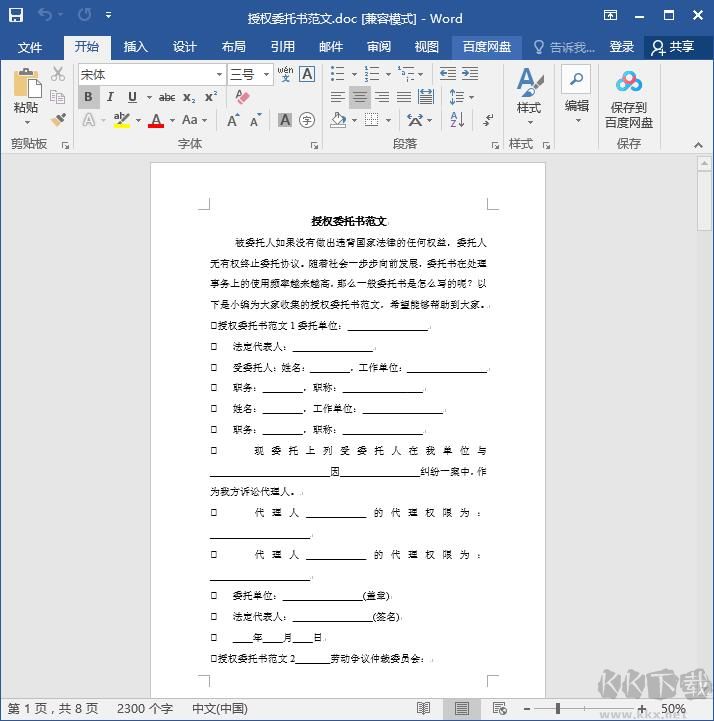Click the 共享 share button
This screenshot has height=721, width=714.
tap(673, 47)
